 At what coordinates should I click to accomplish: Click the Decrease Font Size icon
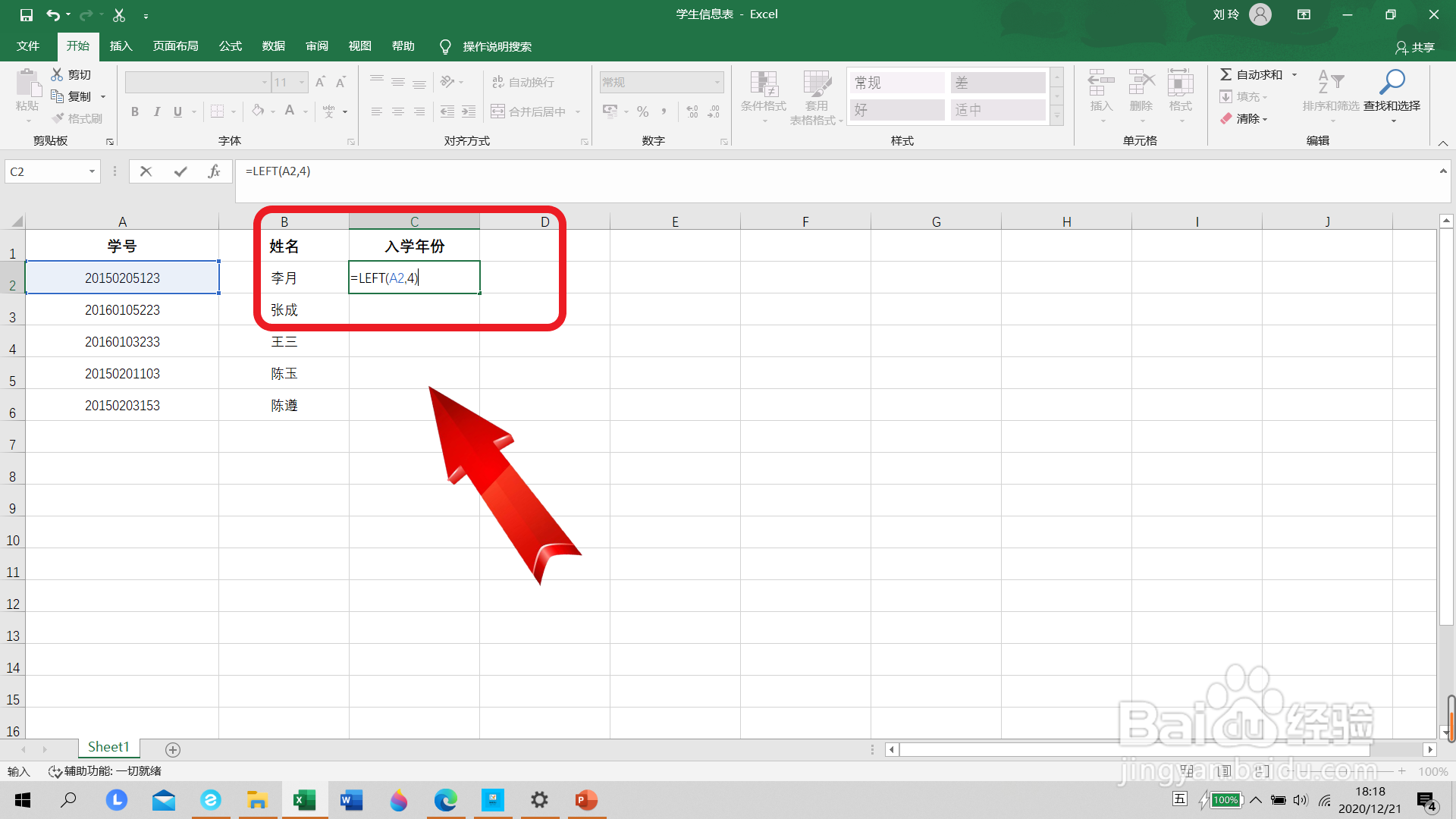[x=341, y=82]
